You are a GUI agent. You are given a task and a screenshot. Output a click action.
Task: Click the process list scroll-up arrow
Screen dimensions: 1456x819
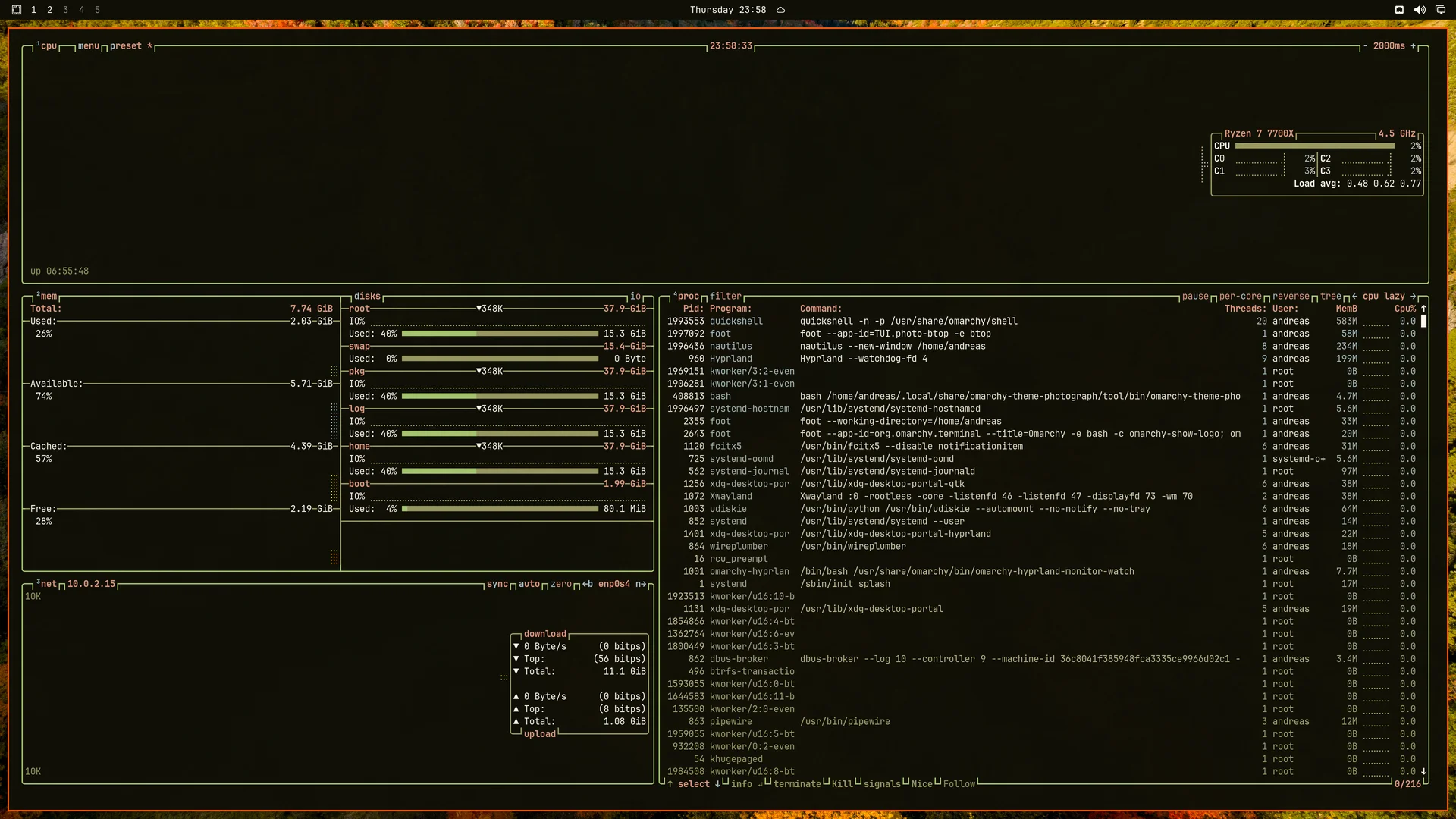(1423, 309)
